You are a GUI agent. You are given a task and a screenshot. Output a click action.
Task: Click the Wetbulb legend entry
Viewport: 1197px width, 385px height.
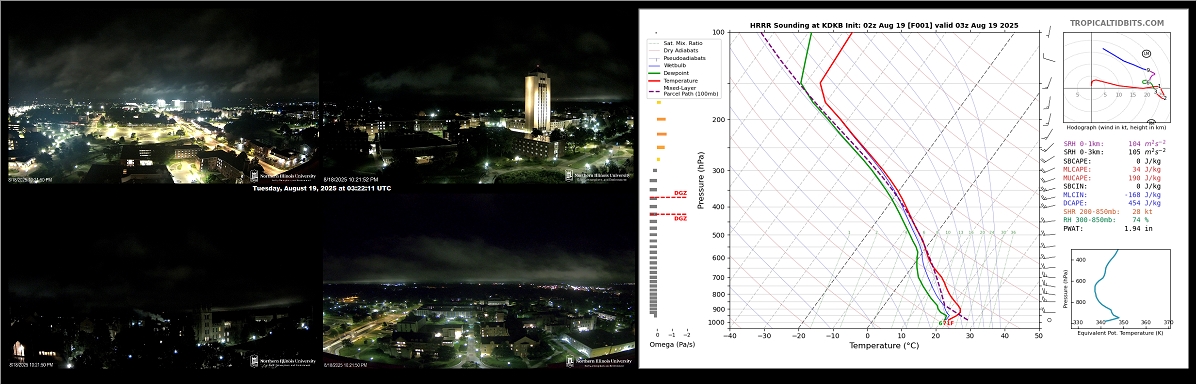coord(671,65)
